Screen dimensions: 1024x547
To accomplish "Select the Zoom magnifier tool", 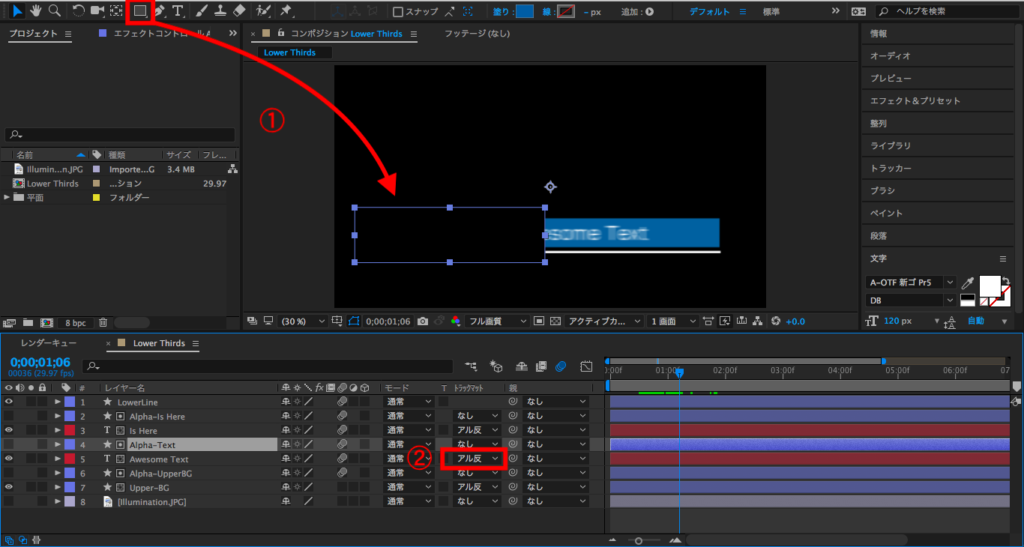I will point(54,11).
